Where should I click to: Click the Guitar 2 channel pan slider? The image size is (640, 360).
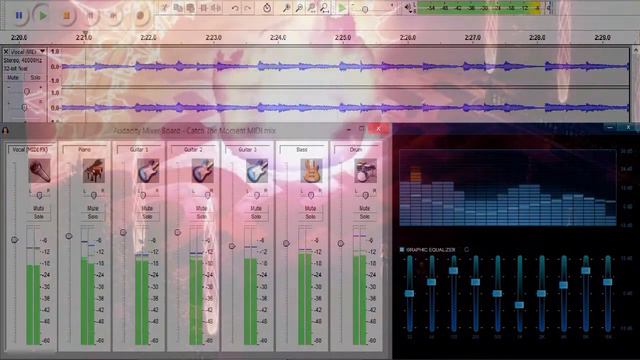coord(207,195)
